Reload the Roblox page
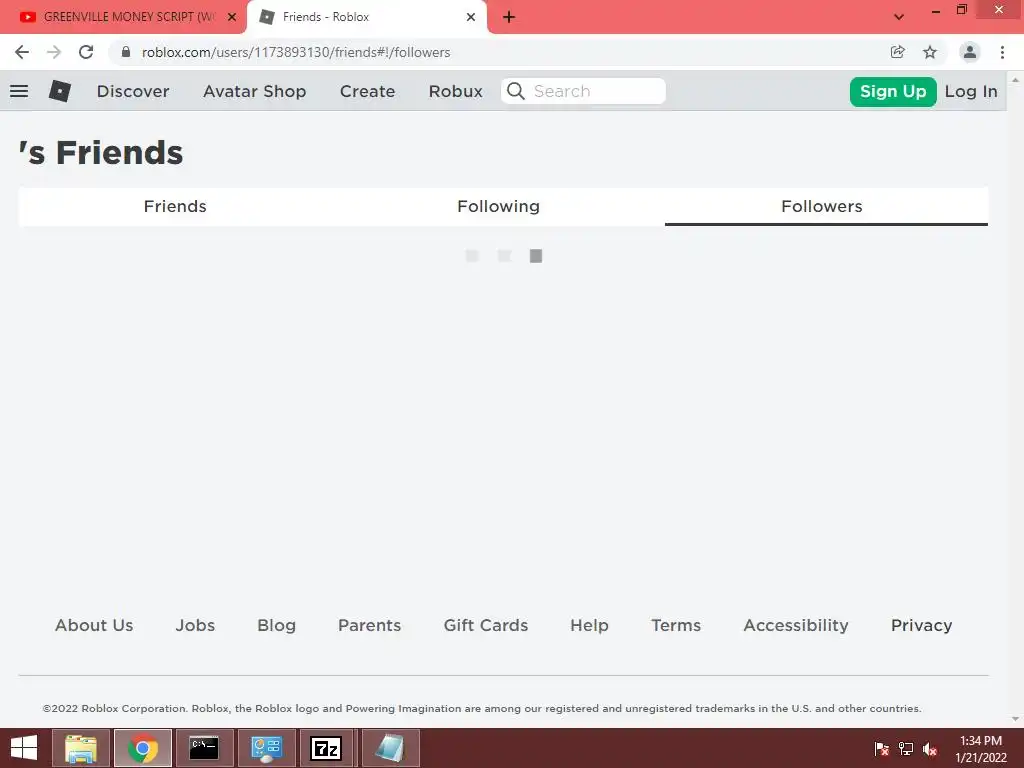Screen dimensions: 1024x768 (x=86, y=52)
